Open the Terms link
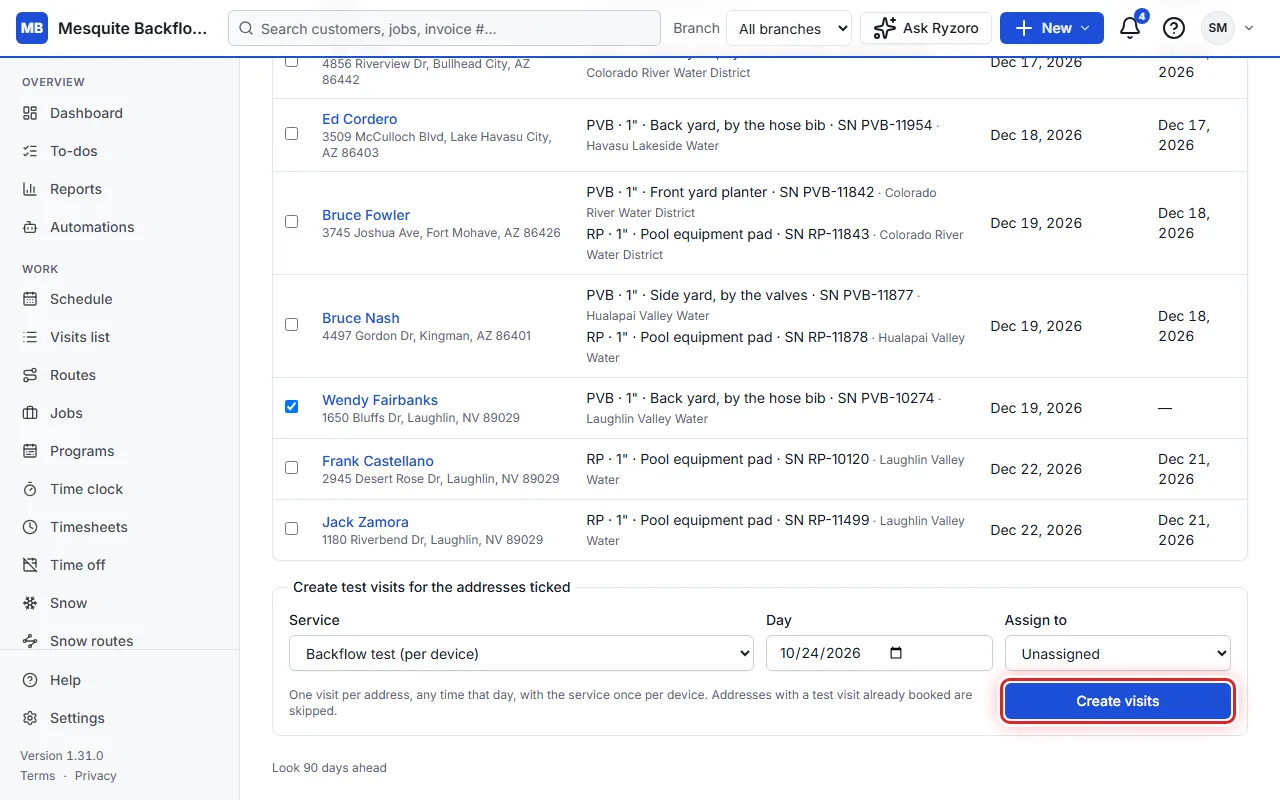This screenshot has height=800, width=1280. pyautogui.click(x=38, y=776)
